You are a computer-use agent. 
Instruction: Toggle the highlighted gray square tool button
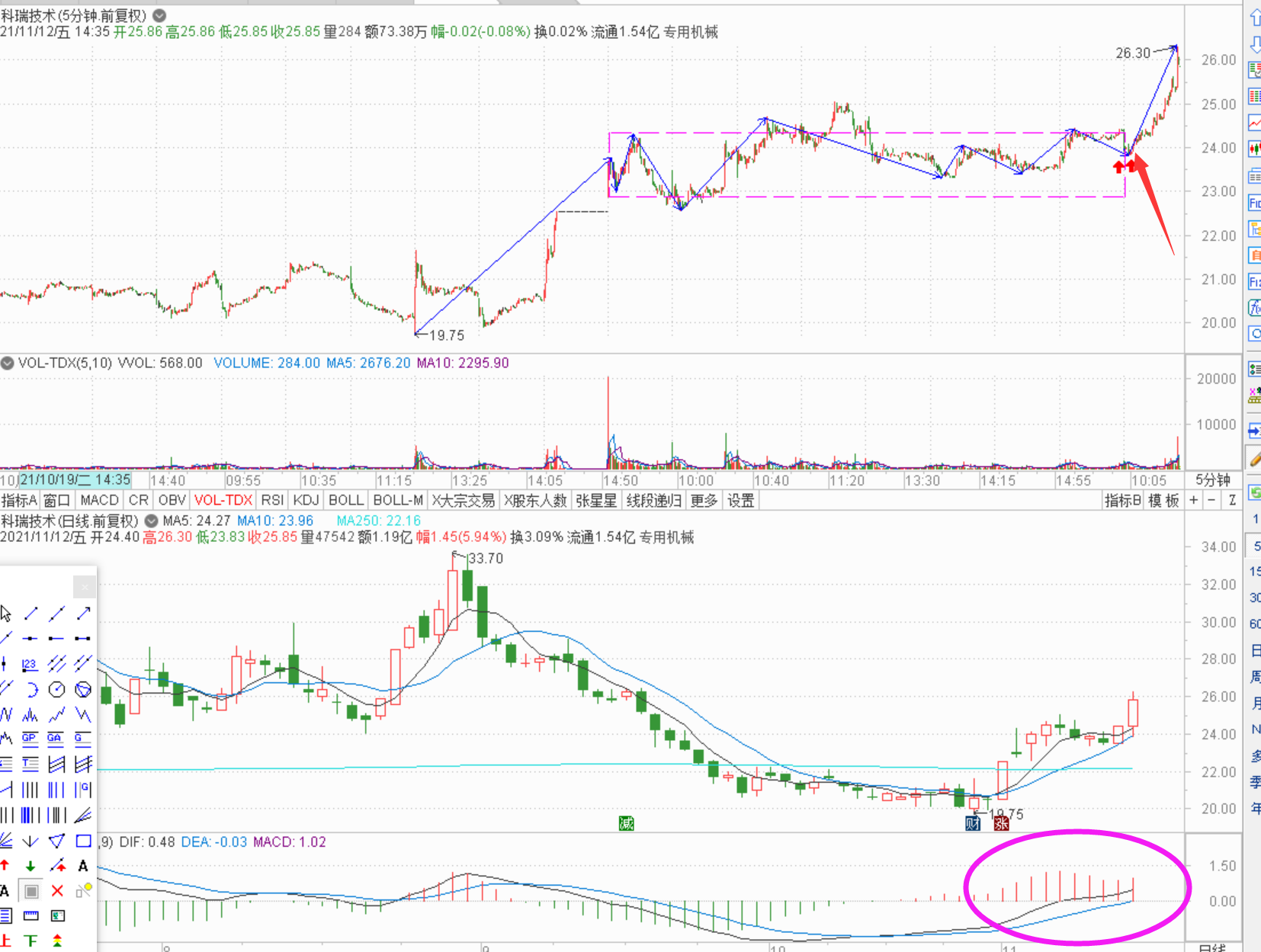click(x=31, y=890)
